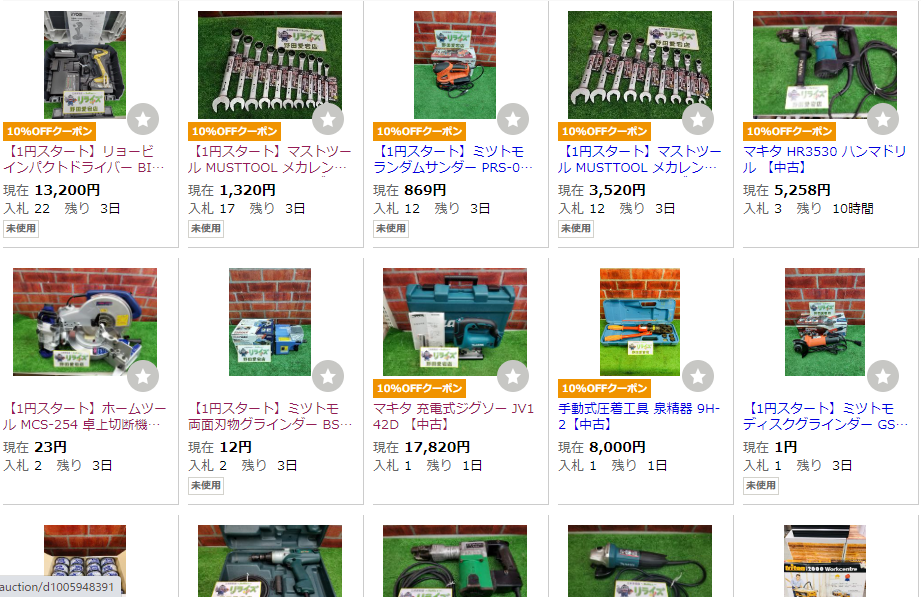This screenshot has width=921, height=597.
Task: Toggle watchlist star on random sander PRS item
Action: point(513,119)
